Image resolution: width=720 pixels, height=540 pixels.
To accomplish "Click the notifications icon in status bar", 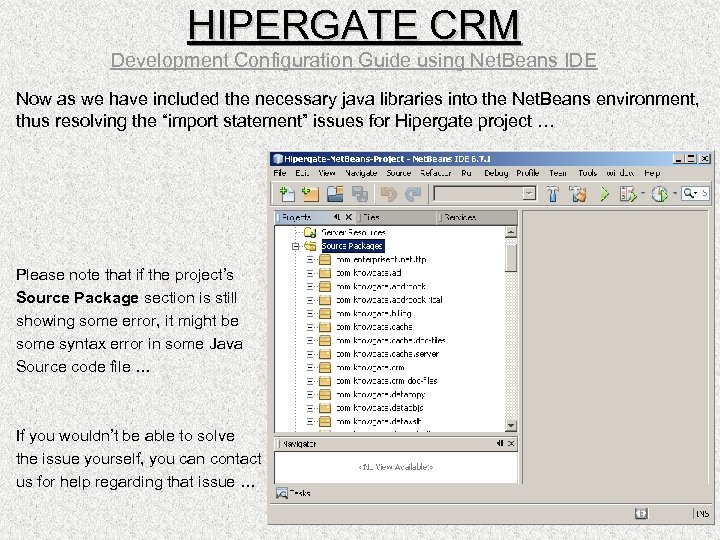I will 641,514.
